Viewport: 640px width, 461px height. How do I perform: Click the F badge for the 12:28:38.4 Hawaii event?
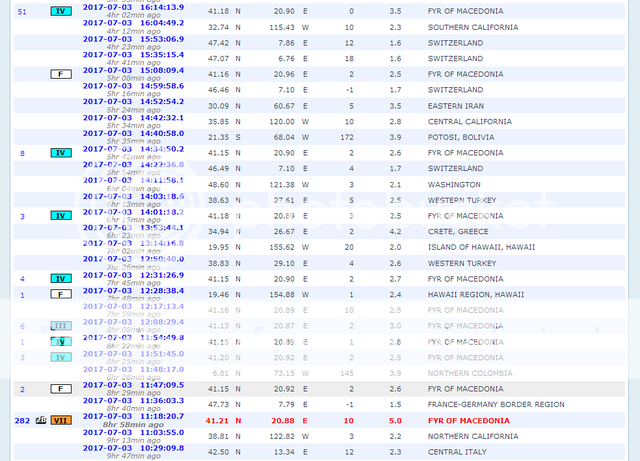62,295
